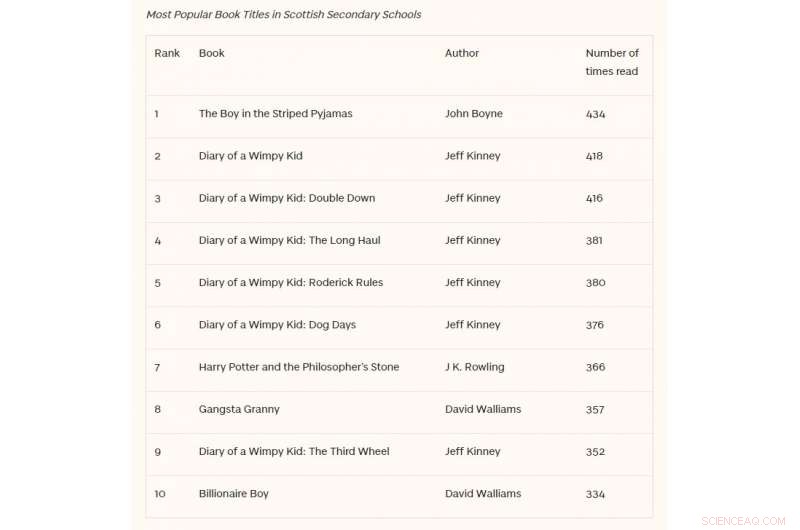The width and height of the screenshot is (800, 530).
Task: Click the table caption 'Most Popular Book Titles'
Action: pos(283,15)
